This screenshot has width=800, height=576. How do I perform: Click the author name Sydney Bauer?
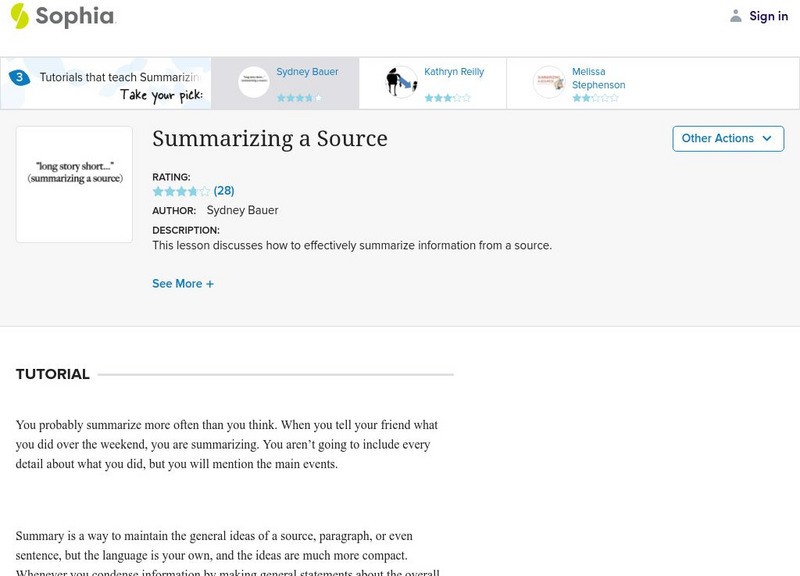click(x=242, y=210)
